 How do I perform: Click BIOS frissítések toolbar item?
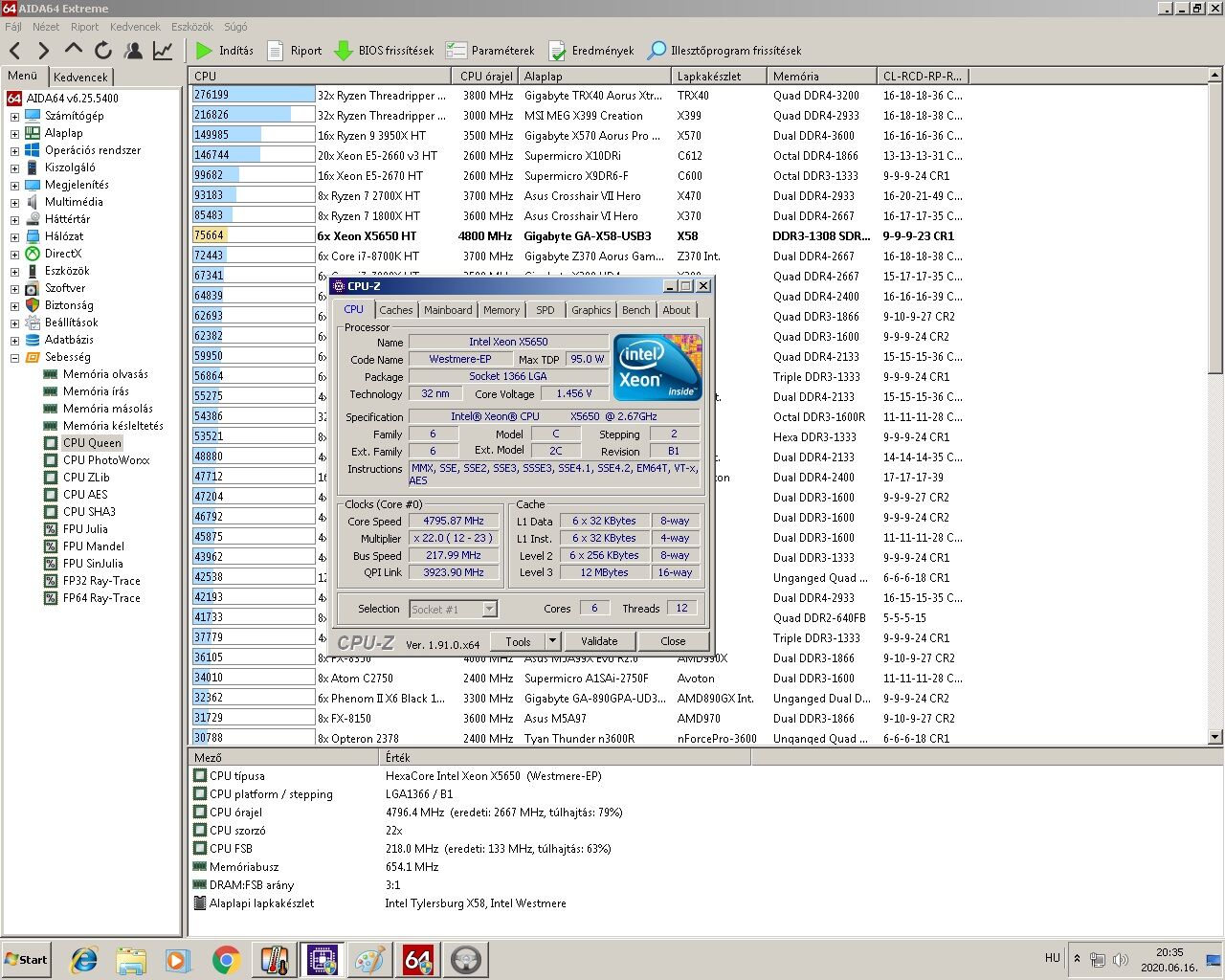[x=384, y=51]
